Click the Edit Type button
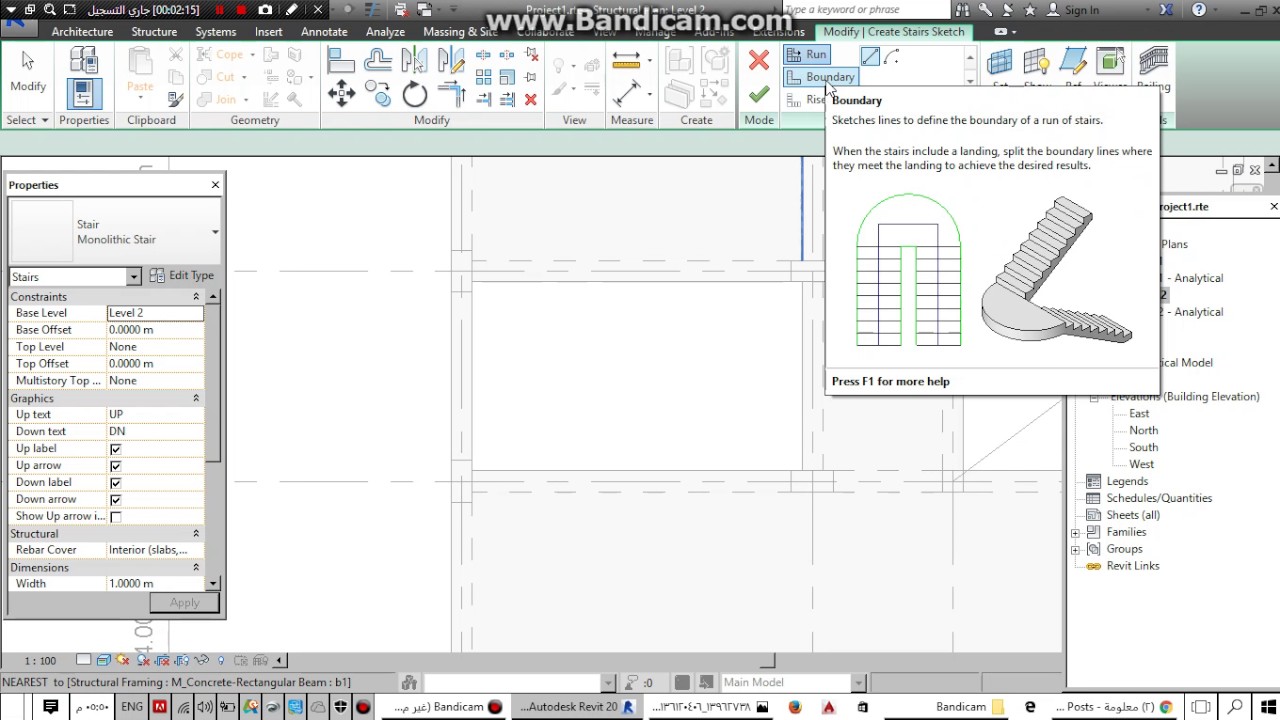Image resolution: width=1280 pixels, height=720 pixels. pyautogui.click(x=182, y=276)
